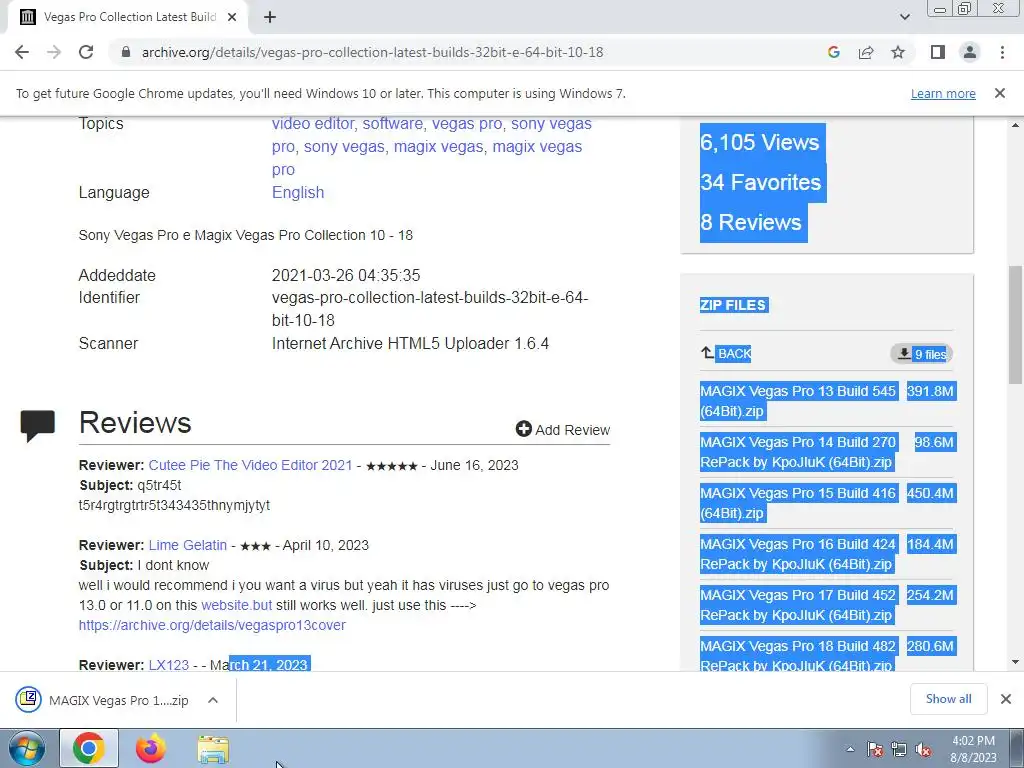The width and height of the screenshot is (1024, 768).
Task: Click the muted volume tray icon
Action: pyautogui.click(x=923, y=750)
